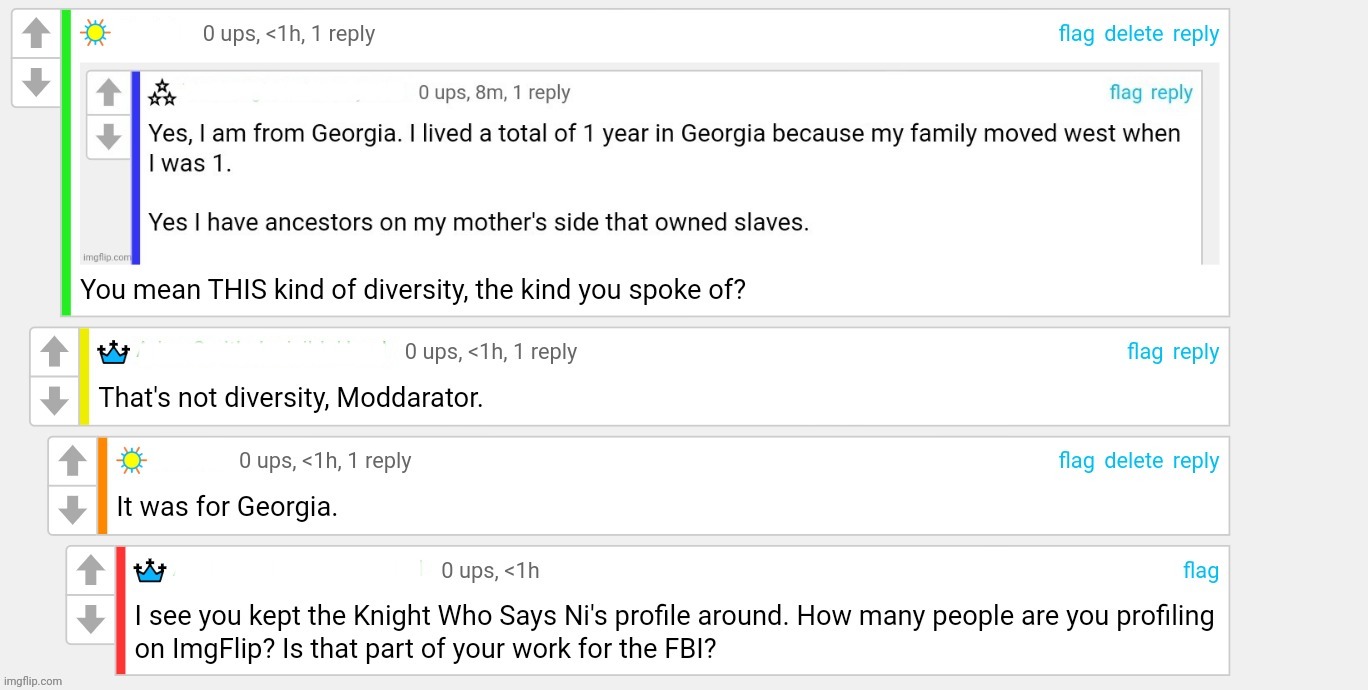Screen dimensions: 1368x690
Task: Click the sun icon beside the top comment
Action: tap(95, 33)
